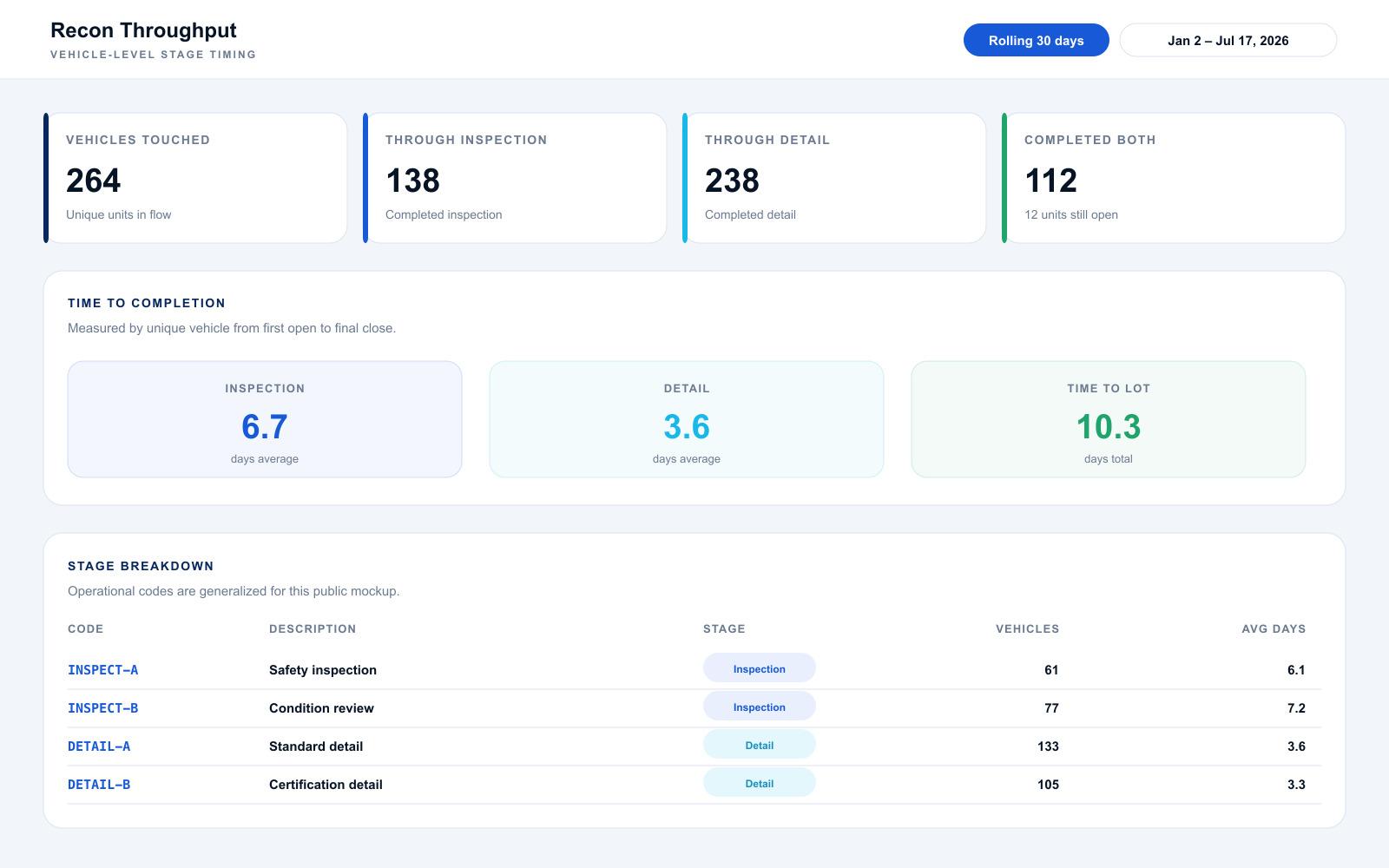Click the CODE column header
The width and height of the screenshot is (1389, 868).
85,628
